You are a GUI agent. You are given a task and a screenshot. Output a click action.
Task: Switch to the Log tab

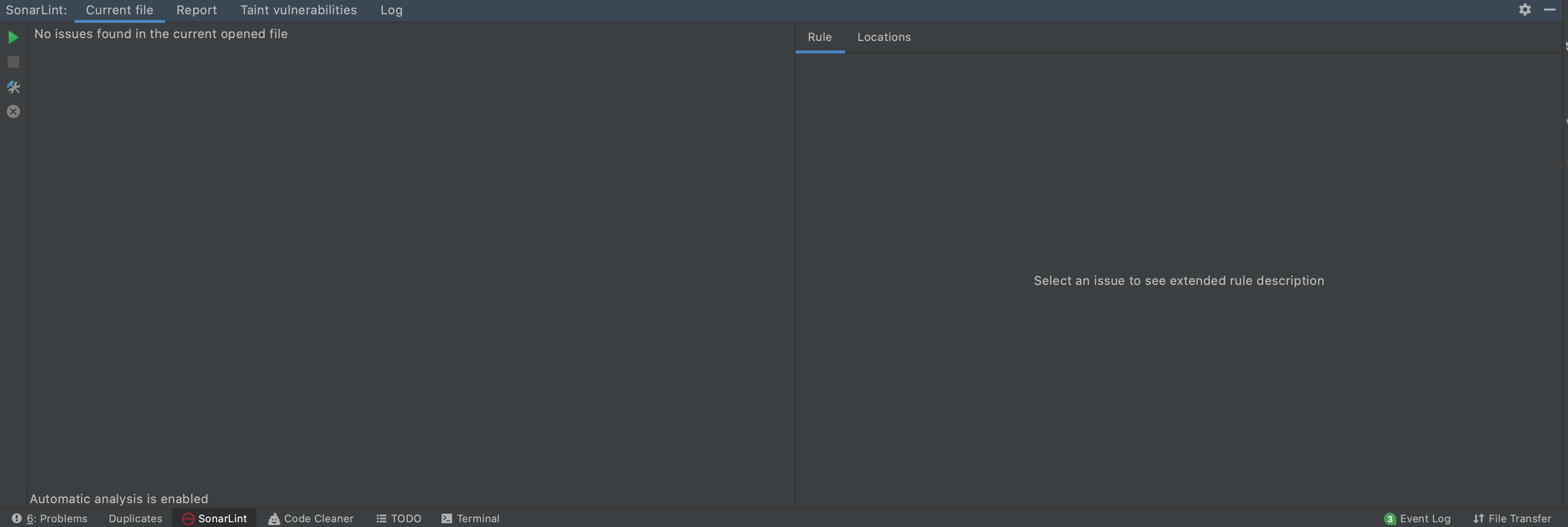[392, 10]
